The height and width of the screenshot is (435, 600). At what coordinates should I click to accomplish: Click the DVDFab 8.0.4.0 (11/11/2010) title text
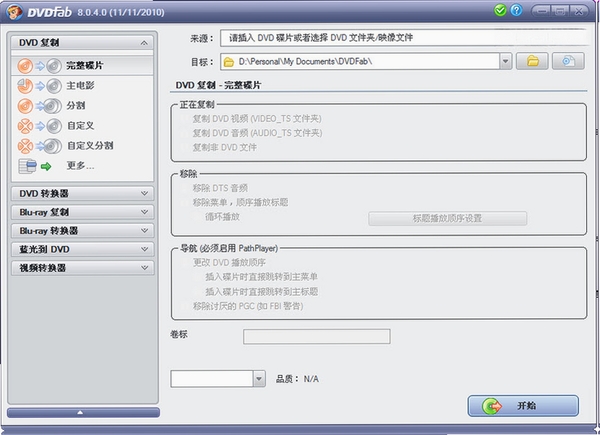point(96,12)
